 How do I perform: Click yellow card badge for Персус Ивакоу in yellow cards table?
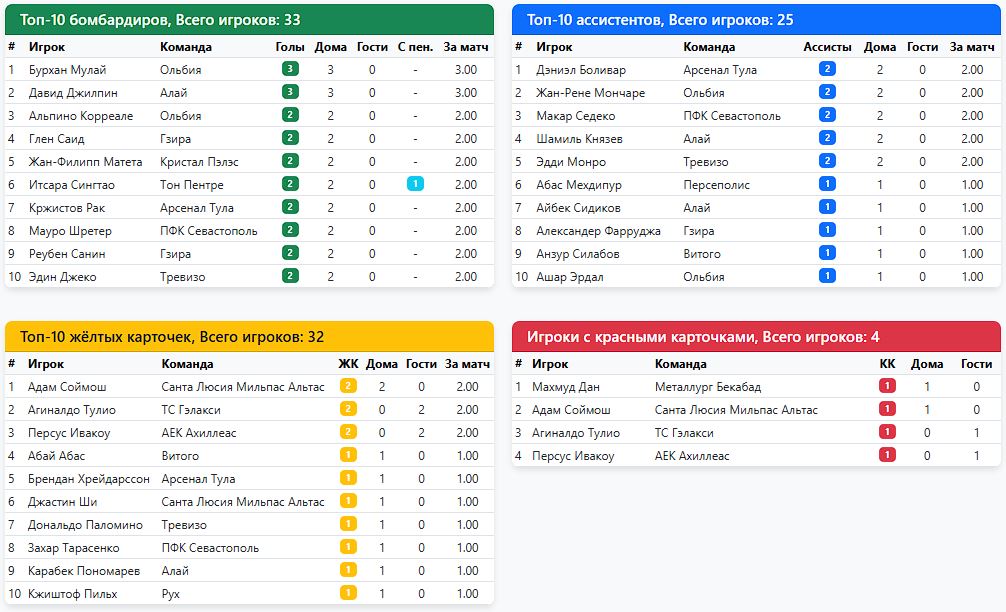point(348,432)
